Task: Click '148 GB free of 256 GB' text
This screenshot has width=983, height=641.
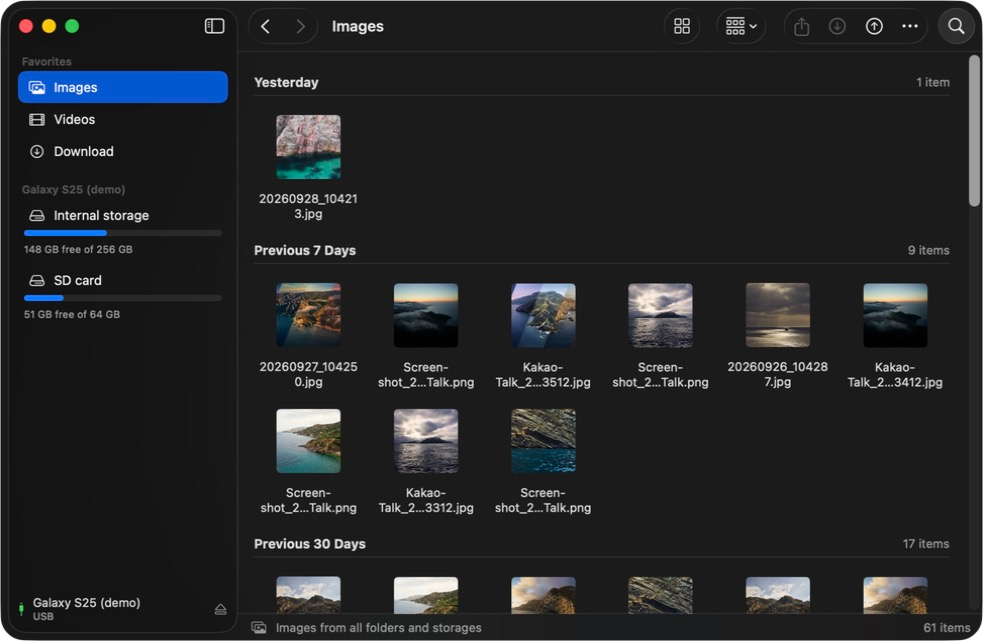Action: click(x=78, y=249)
